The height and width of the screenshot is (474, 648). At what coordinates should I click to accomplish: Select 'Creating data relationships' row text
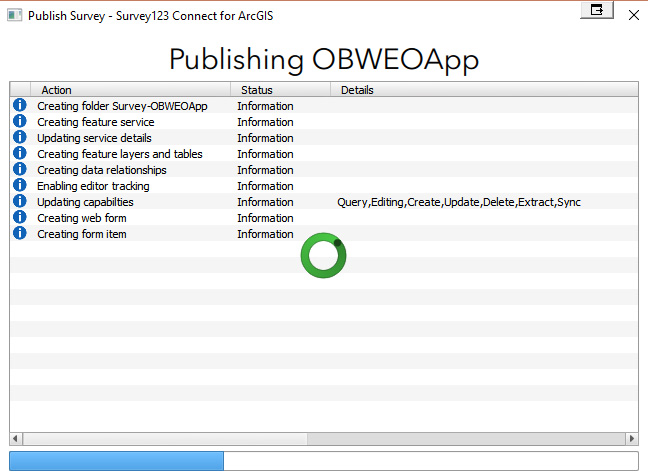[x=102, y=170]
